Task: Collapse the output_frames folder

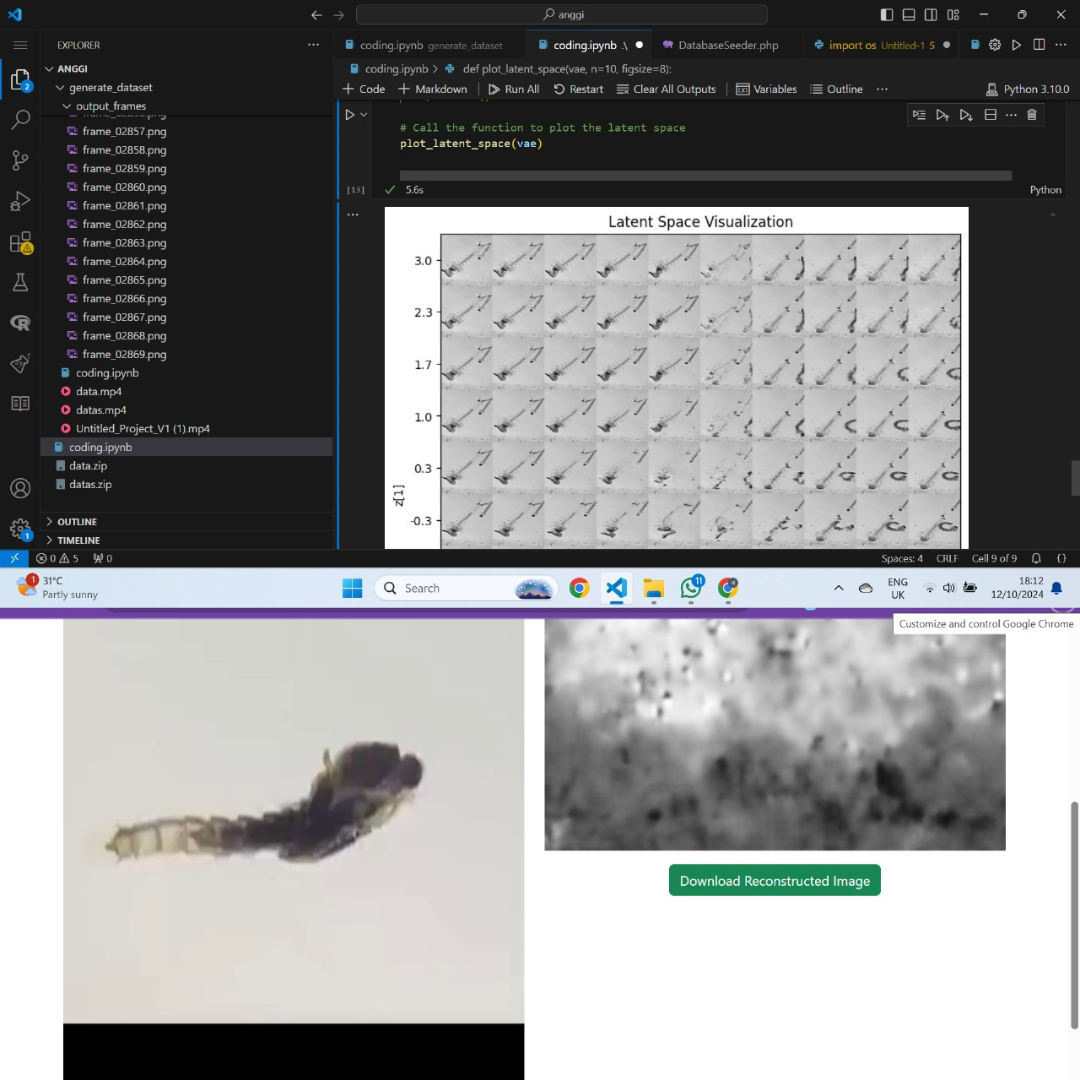Action: [x=110, y=106]
